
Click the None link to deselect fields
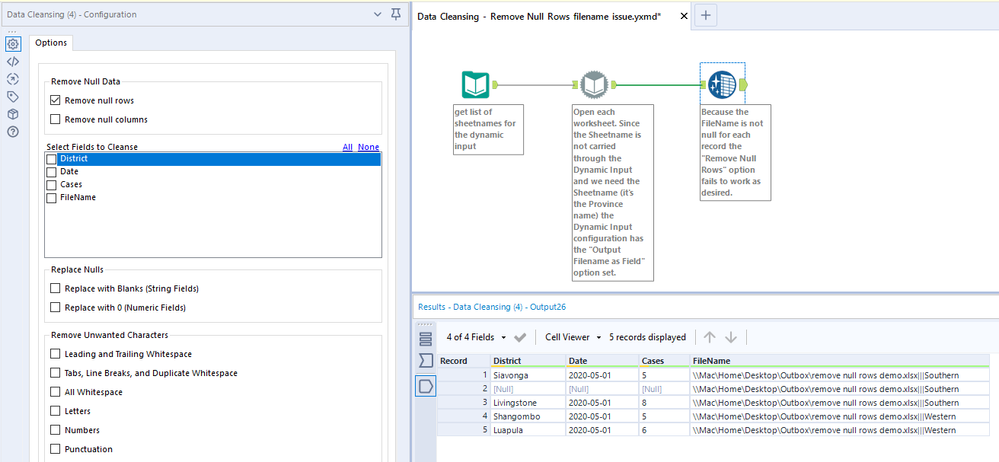pos(368,147)
